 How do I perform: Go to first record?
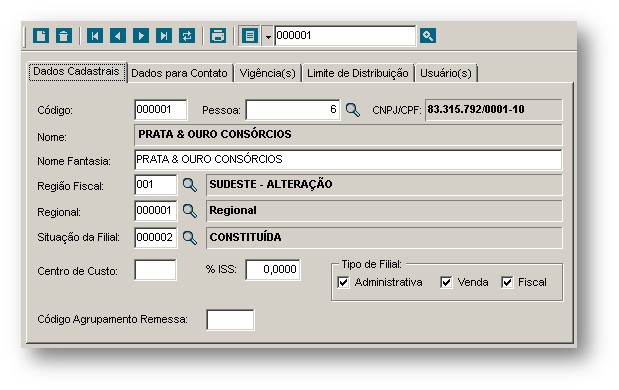[x=95, y=36]
